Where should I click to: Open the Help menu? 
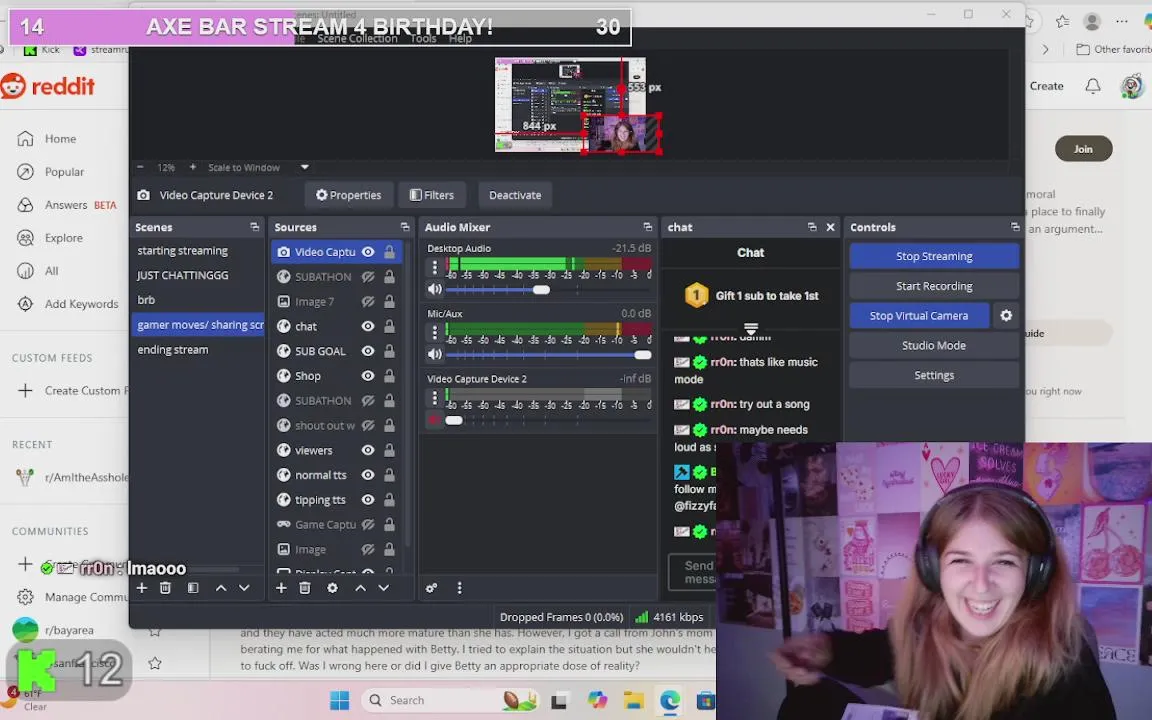coord(460,38)
